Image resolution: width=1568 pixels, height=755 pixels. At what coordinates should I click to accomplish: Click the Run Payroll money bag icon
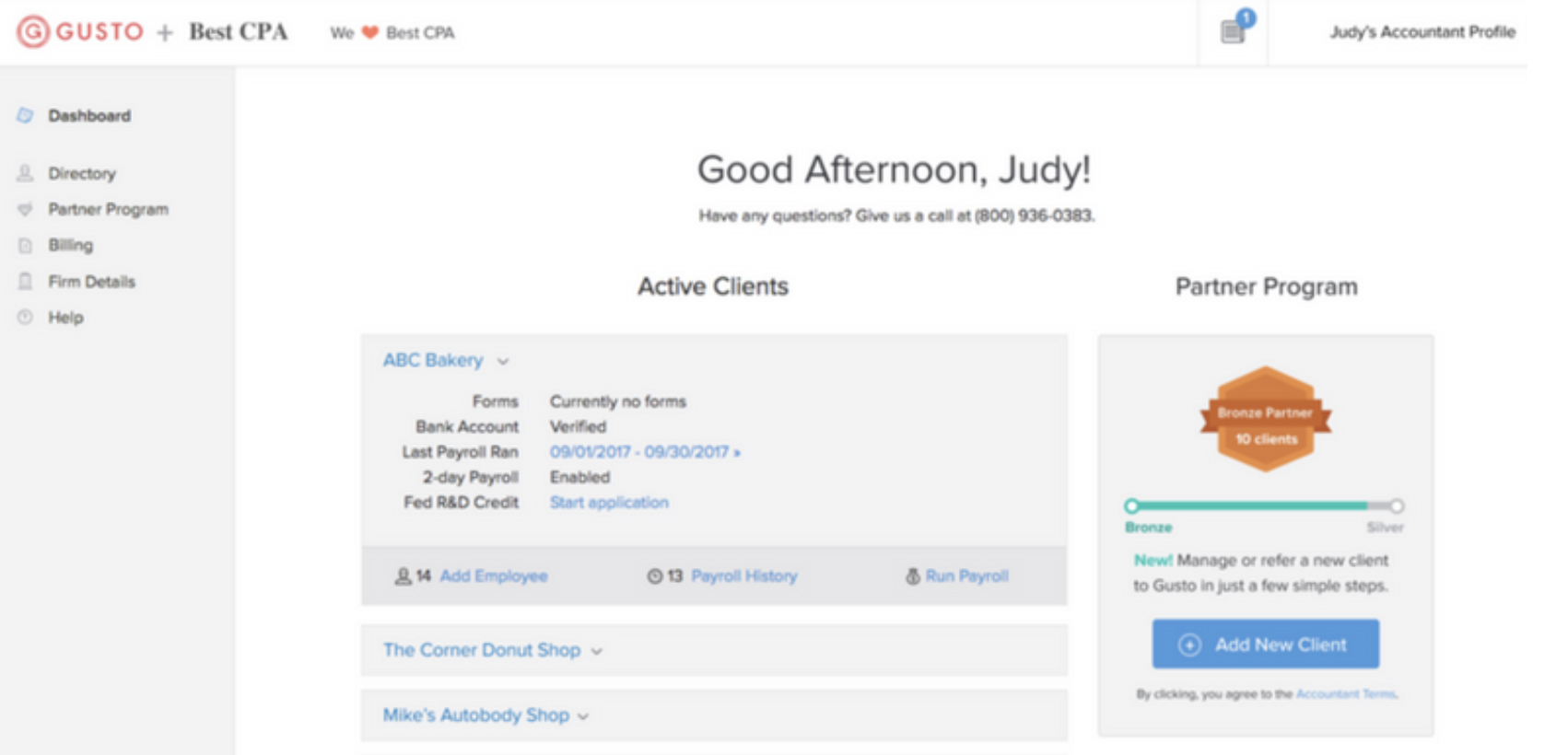tap(912, 576)
